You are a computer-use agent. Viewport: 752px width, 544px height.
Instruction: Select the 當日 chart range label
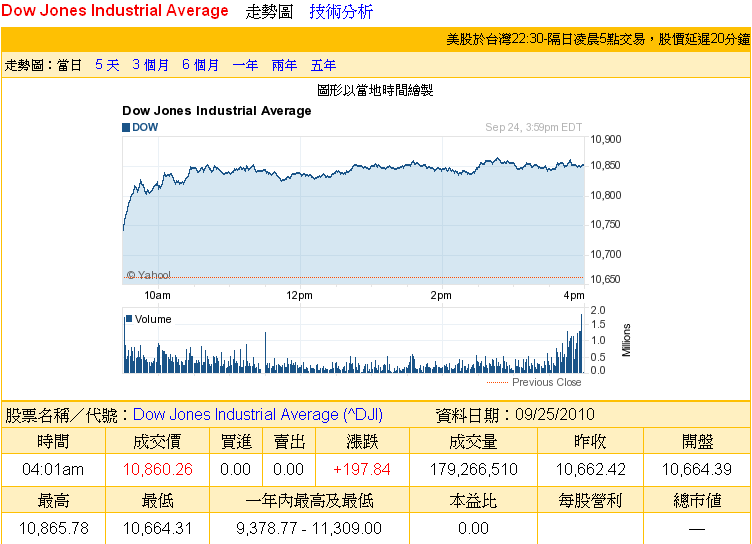(x=70, y=65)
